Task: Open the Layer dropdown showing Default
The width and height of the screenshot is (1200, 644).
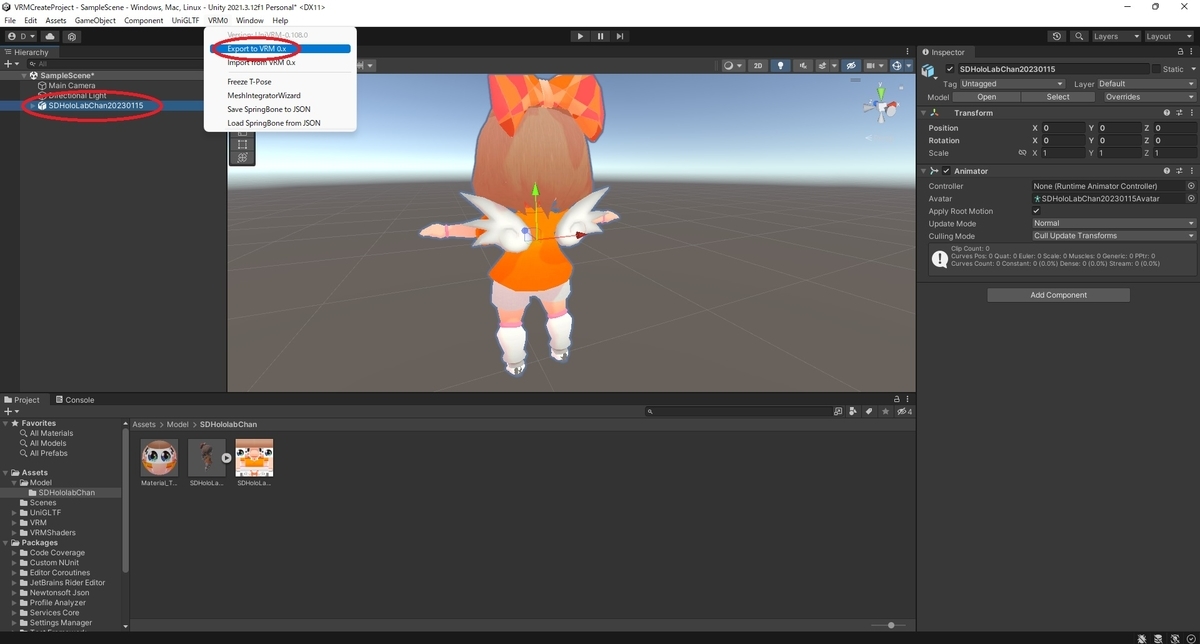Action: pyautogui.click(x=1146, y=84)
